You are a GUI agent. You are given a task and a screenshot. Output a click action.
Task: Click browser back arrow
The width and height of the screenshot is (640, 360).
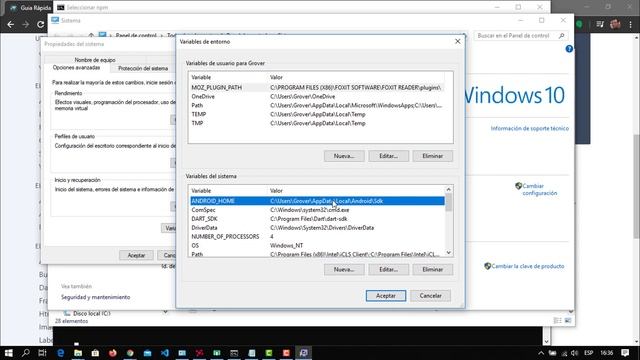tap(11, 24)
